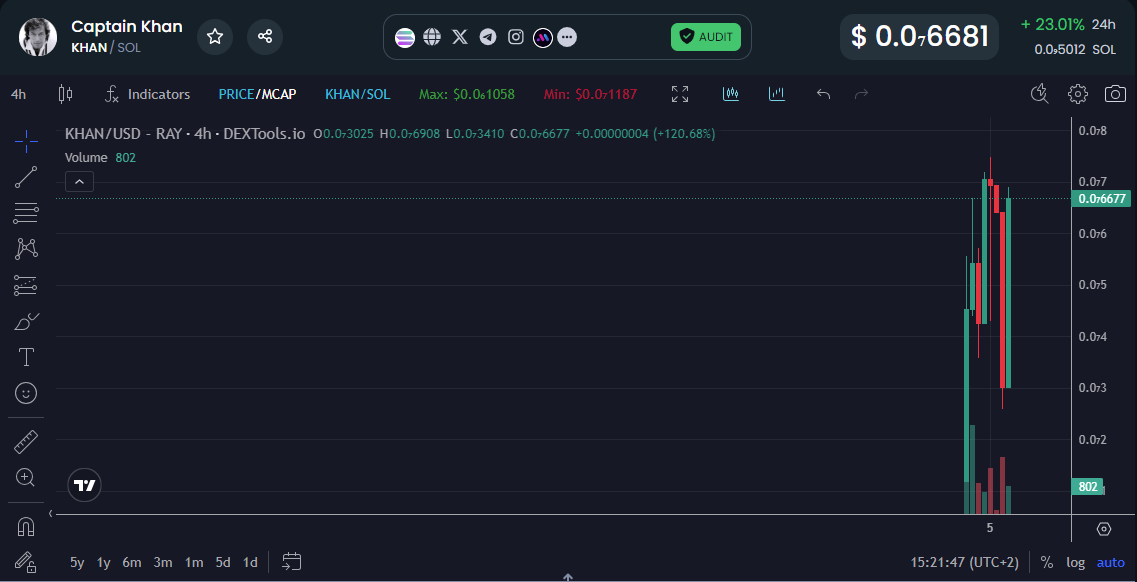
Task: Open the Telegram social link
Action: tap(488, 37)
